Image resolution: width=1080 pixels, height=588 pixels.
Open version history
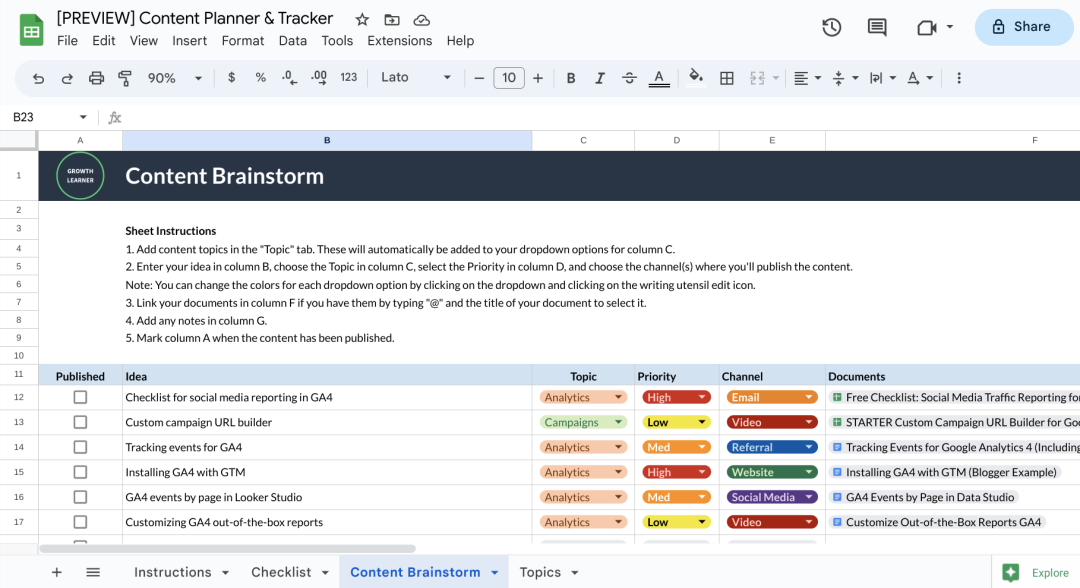coord(831,28)
